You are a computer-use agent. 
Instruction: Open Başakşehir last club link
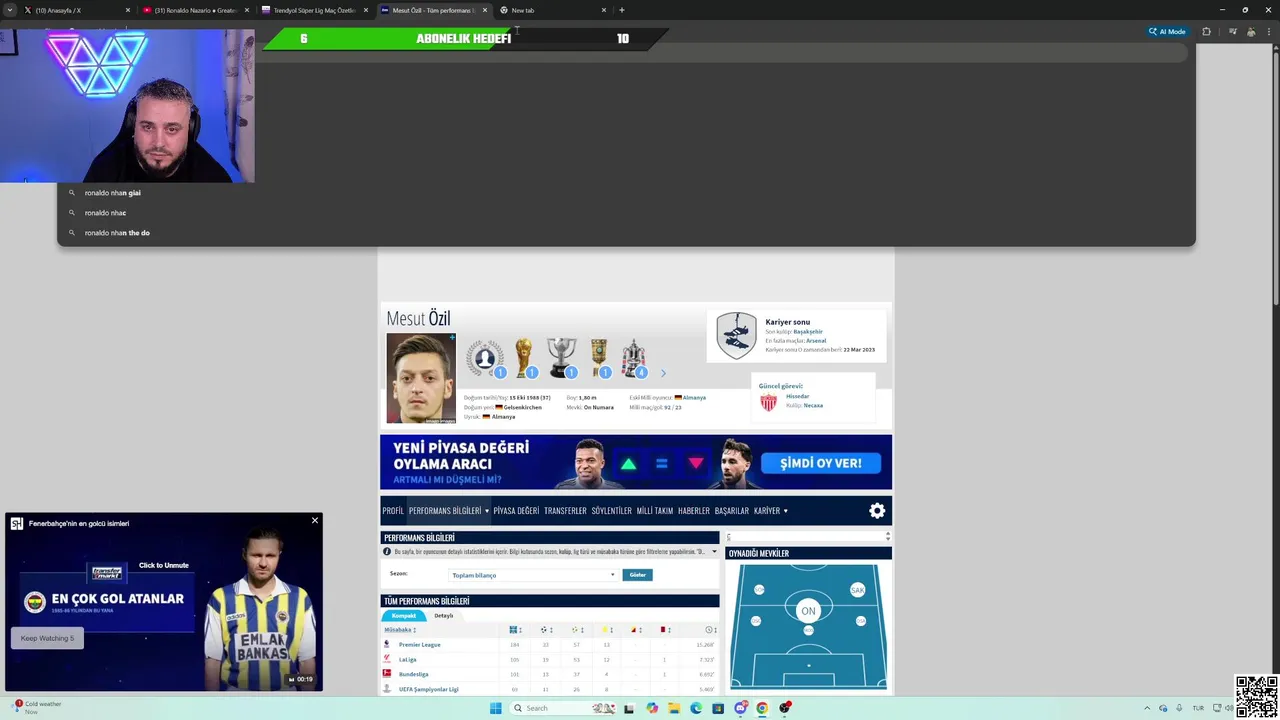(808, 331)
